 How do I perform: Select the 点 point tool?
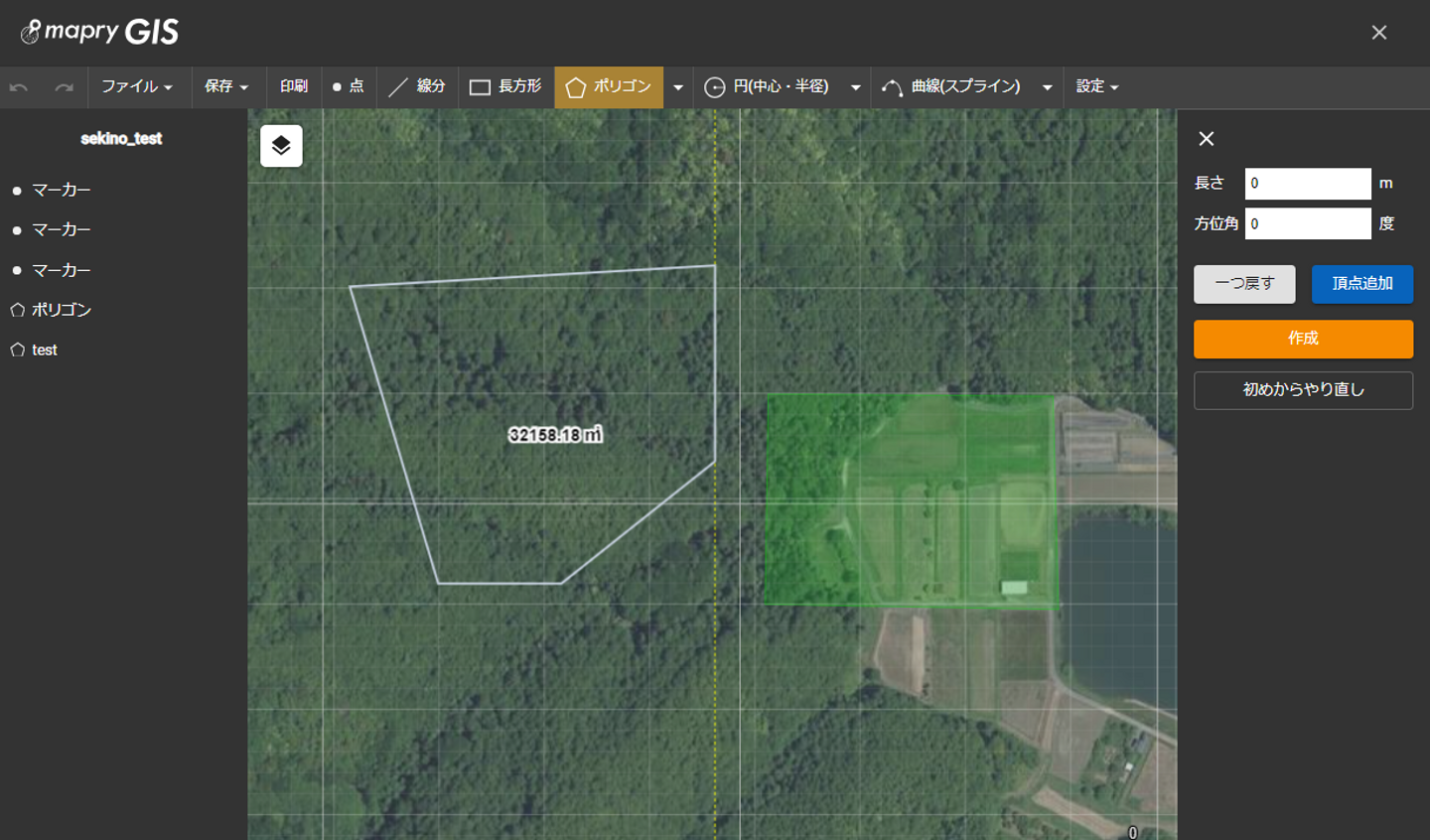coord(348,87)
